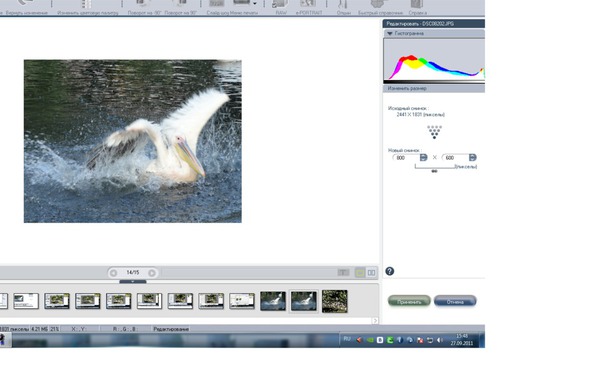
Task: Click the round question mark help icon
Action: 390,271
